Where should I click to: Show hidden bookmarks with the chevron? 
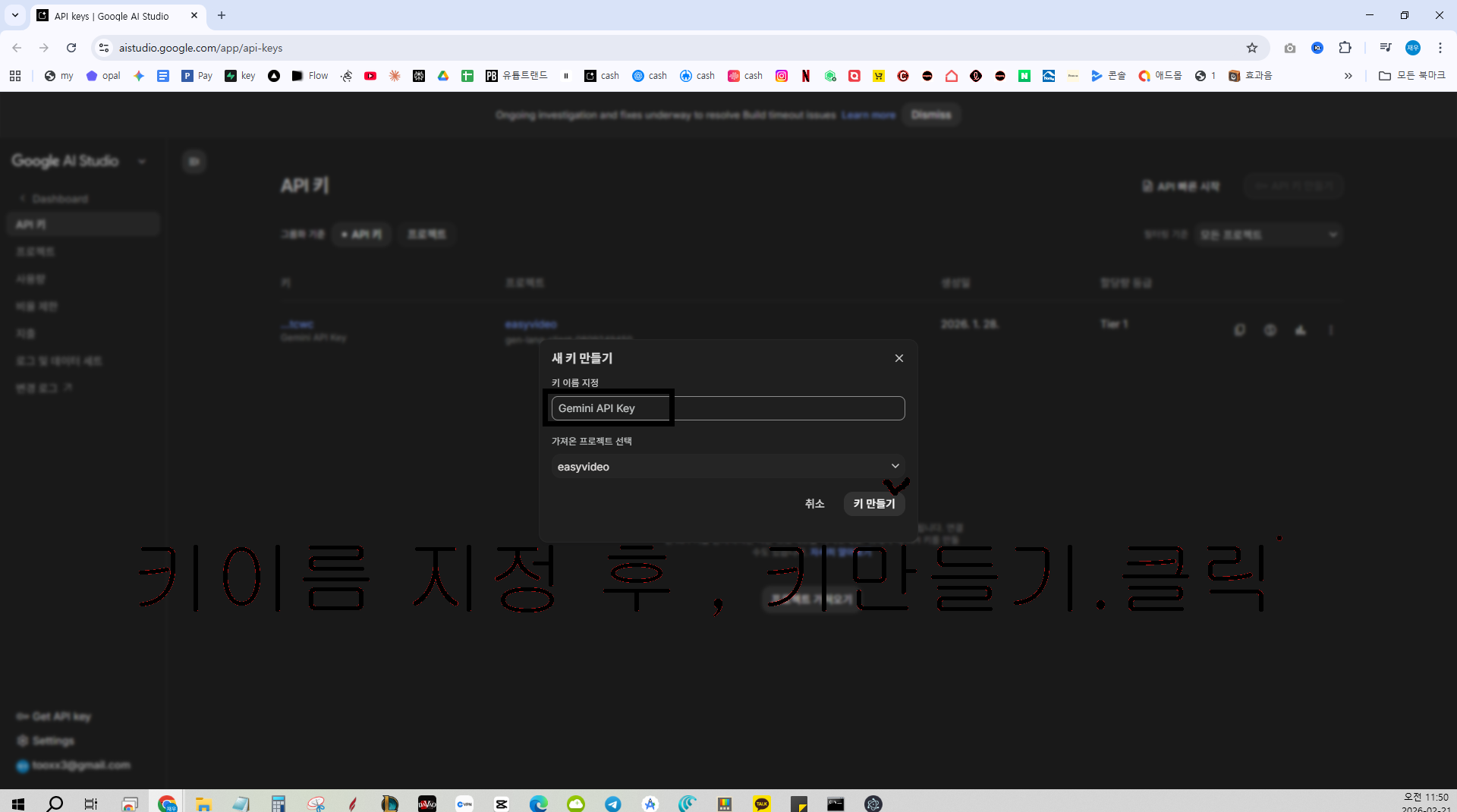1348,76
